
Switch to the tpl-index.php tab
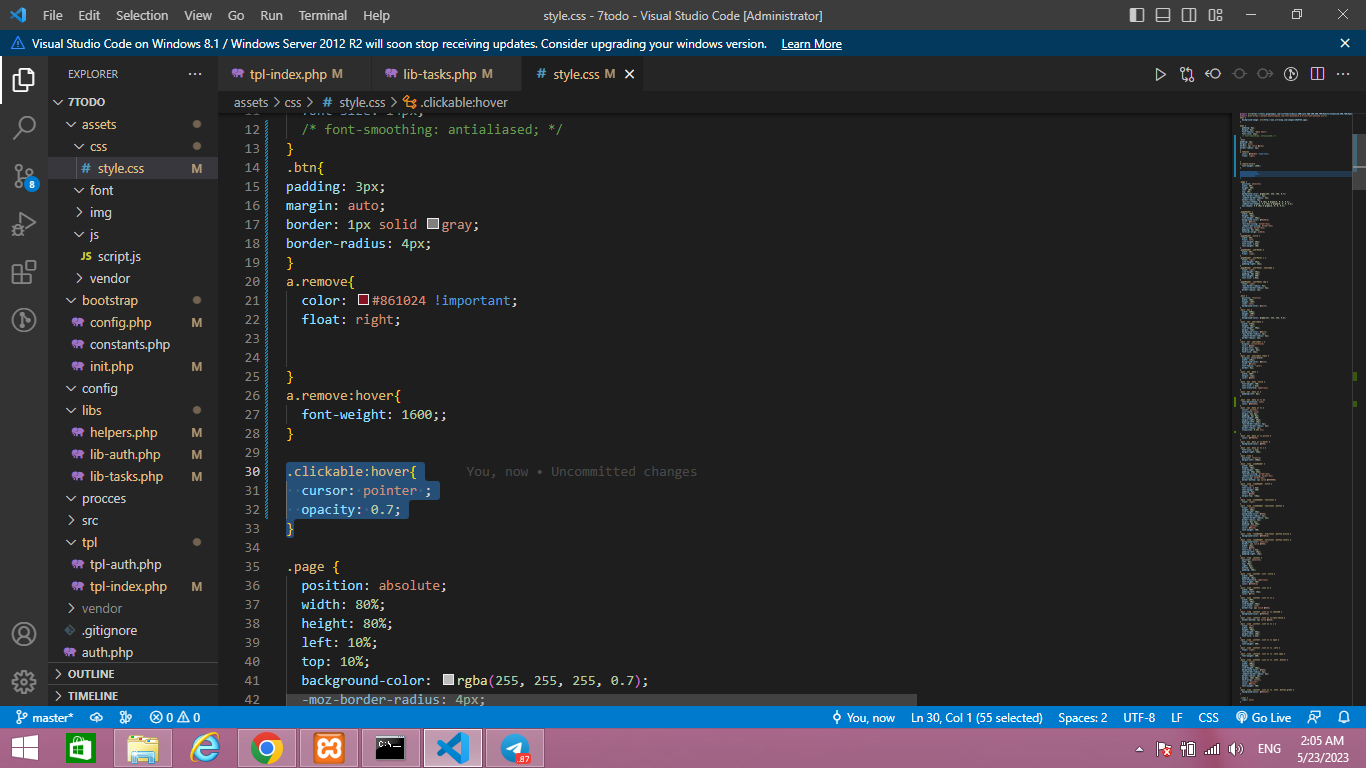[294, 74]
